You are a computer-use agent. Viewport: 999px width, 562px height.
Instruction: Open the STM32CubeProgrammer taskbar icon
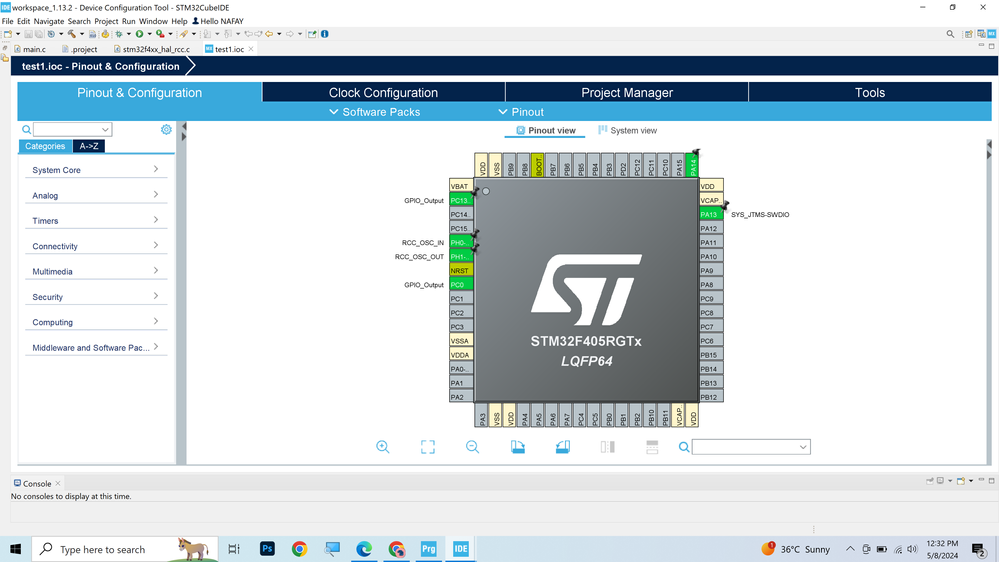tap(428, 549)
